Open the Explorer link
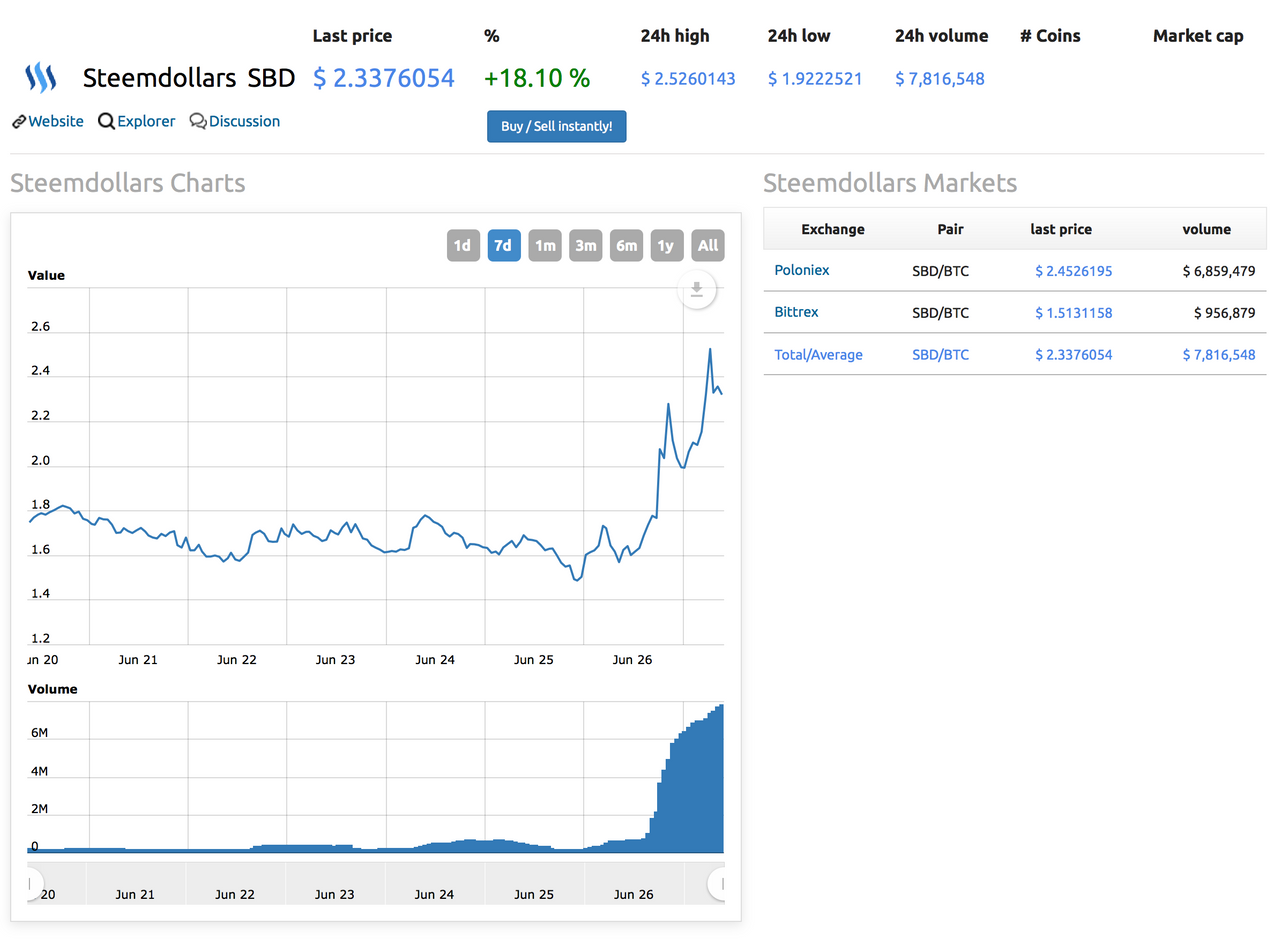 click(x=146, y=121)
